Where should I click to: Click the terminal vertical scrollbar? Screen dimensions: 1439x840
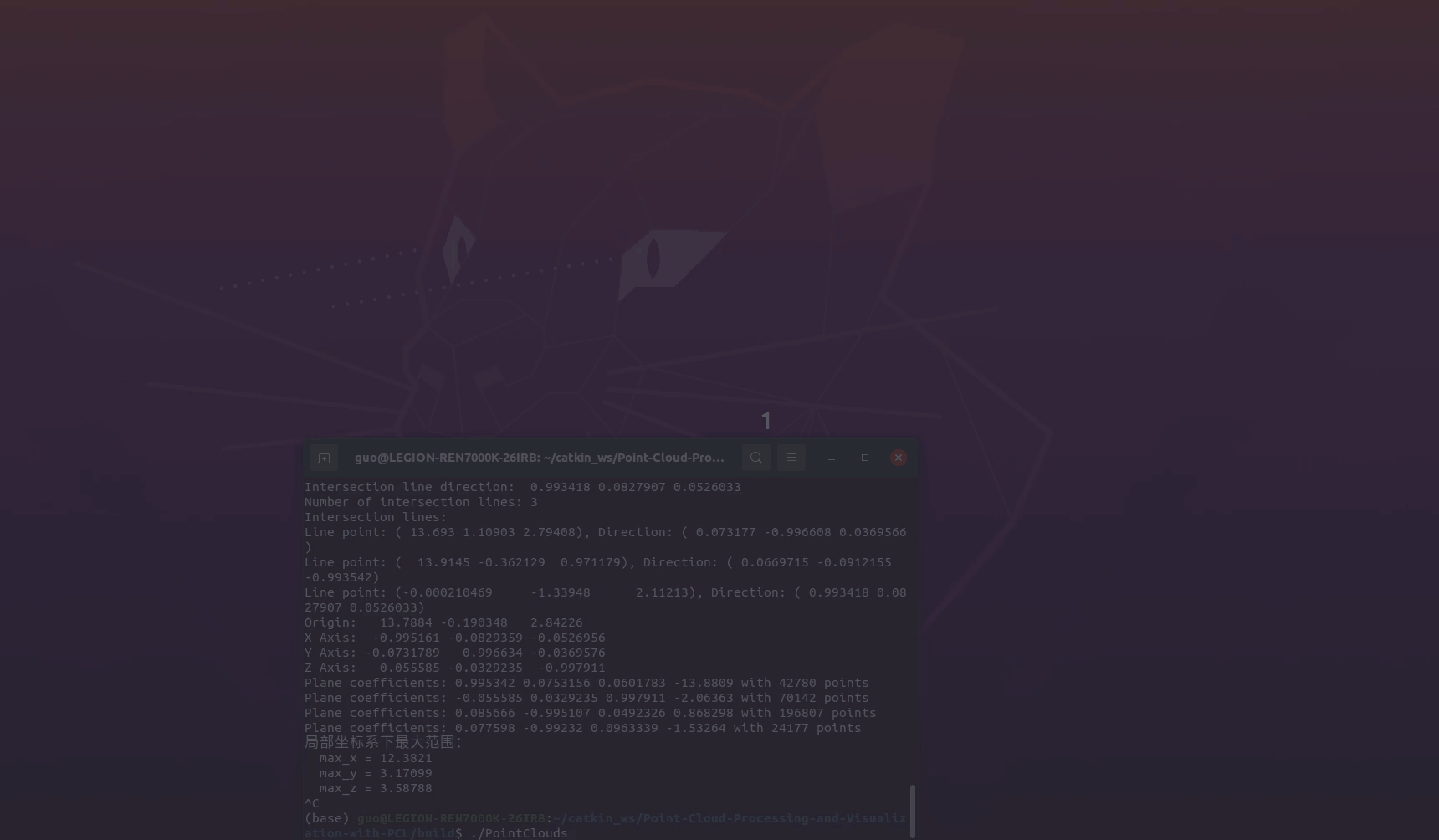pyautogui.click(x=912, y=810)
